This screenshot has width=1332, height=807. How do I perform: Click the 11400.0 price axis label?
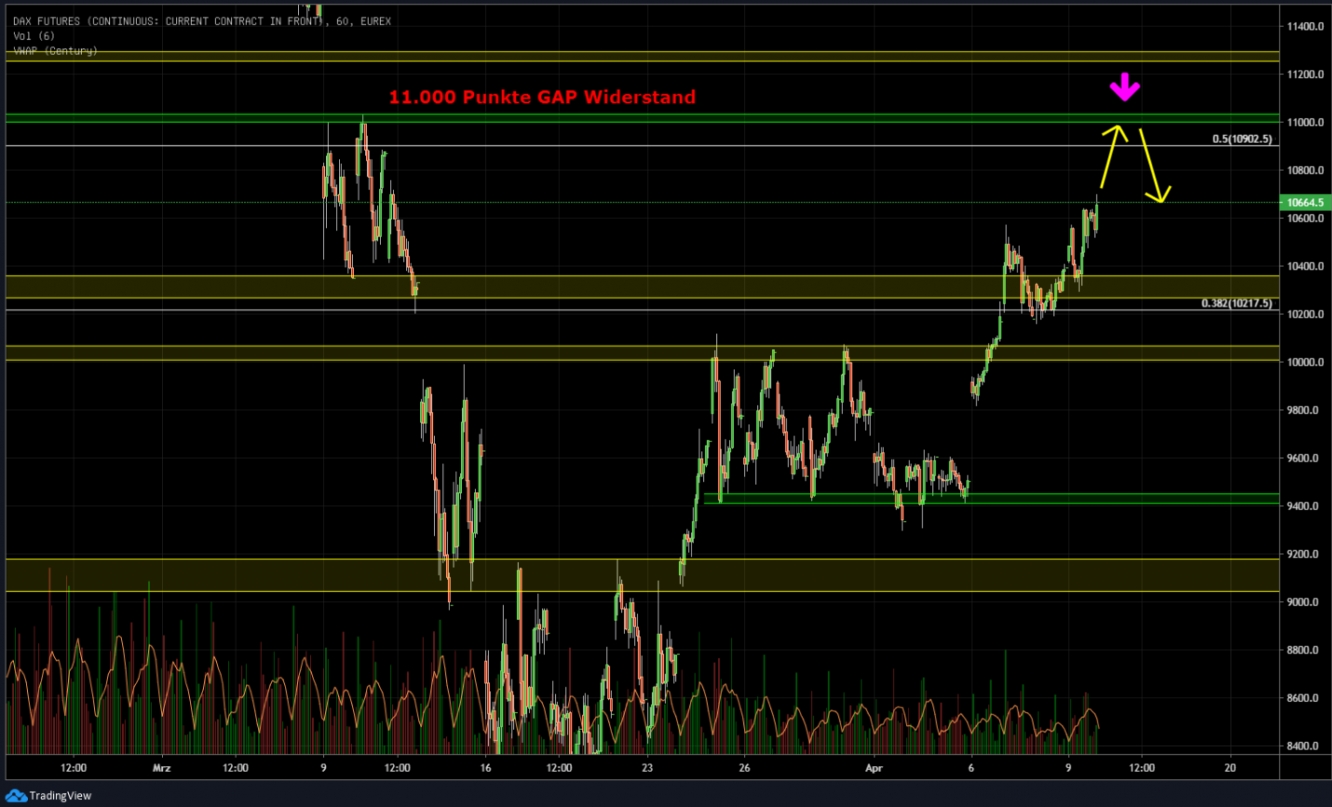pos(1306,26)
